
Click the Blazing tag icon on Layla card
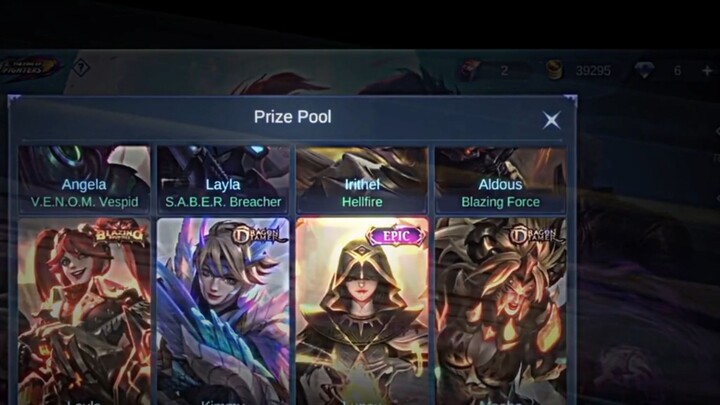(119, 234)
